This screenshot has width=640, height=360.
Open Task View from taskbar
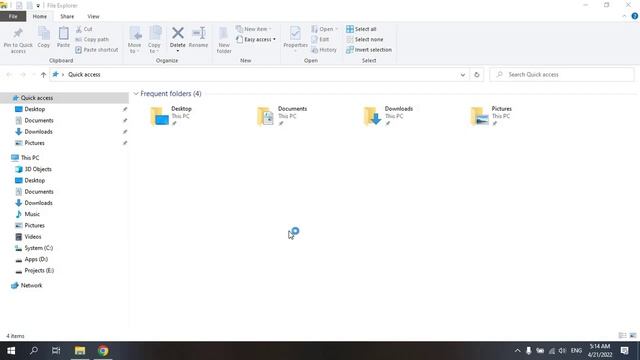pos(56,351)
